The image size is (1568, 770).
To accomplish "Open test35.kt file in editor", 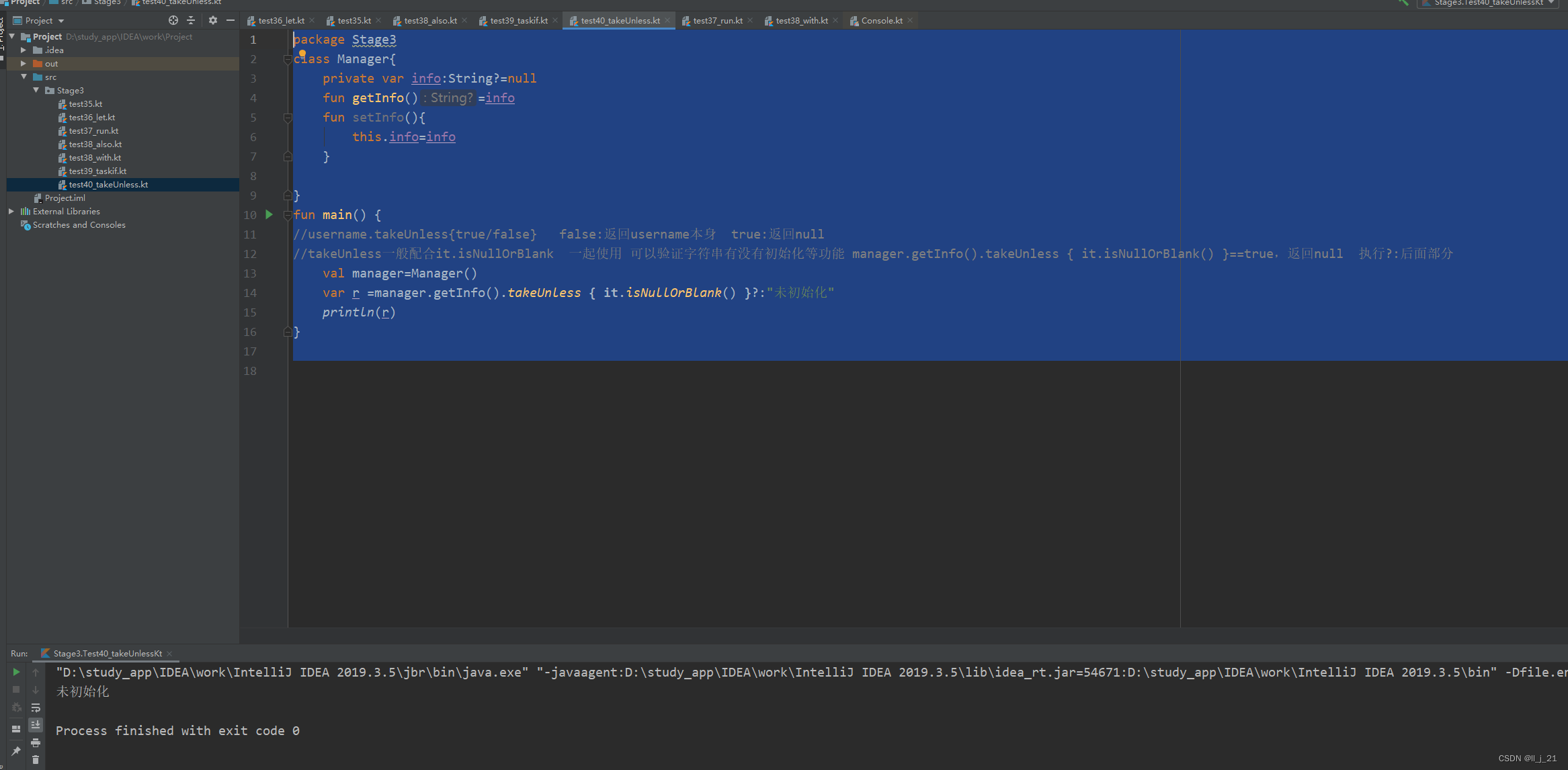I will (83, 104).
